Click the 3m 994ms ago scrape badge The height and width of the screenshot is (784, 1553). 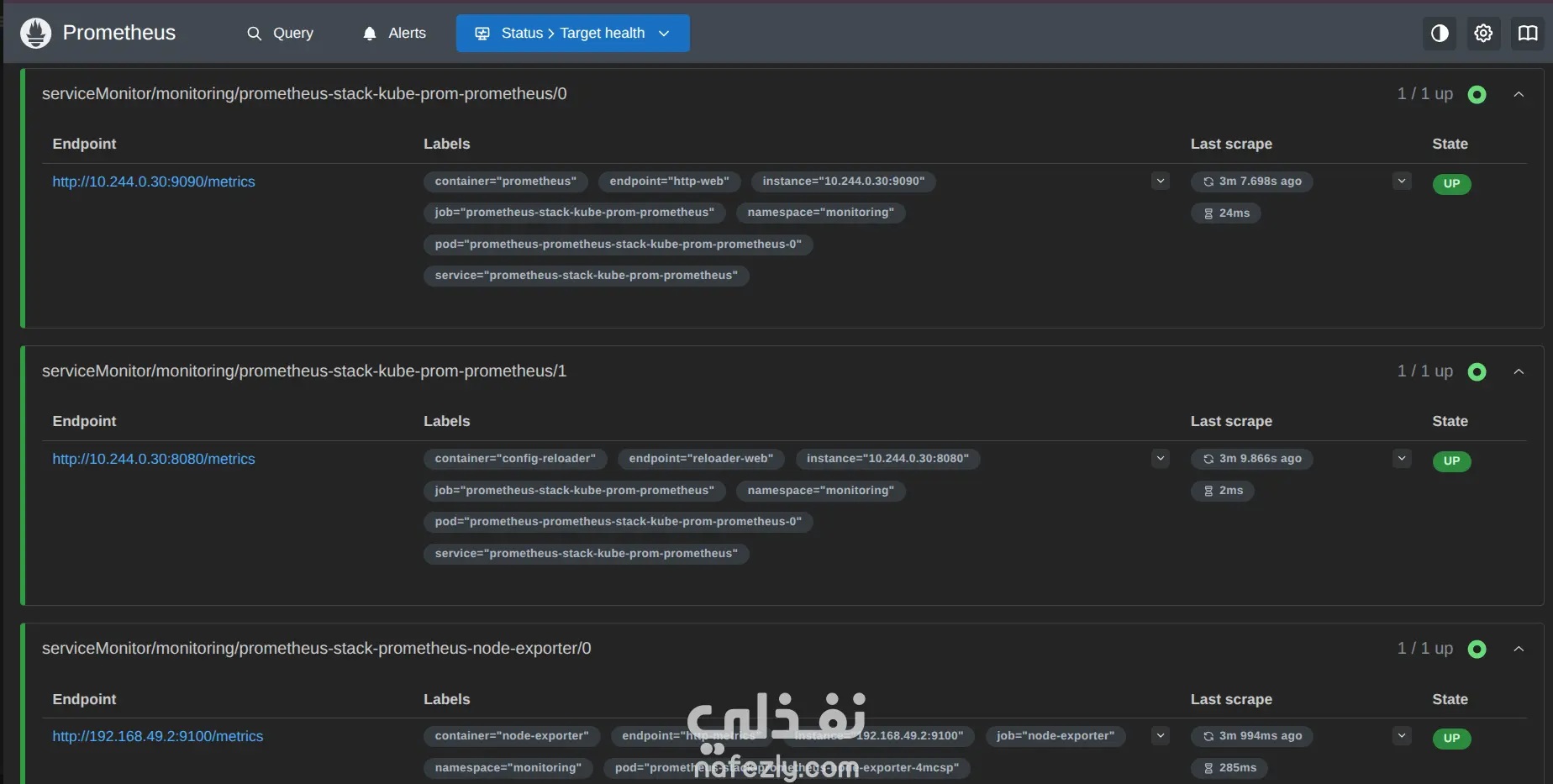[x=1252, y=736]
